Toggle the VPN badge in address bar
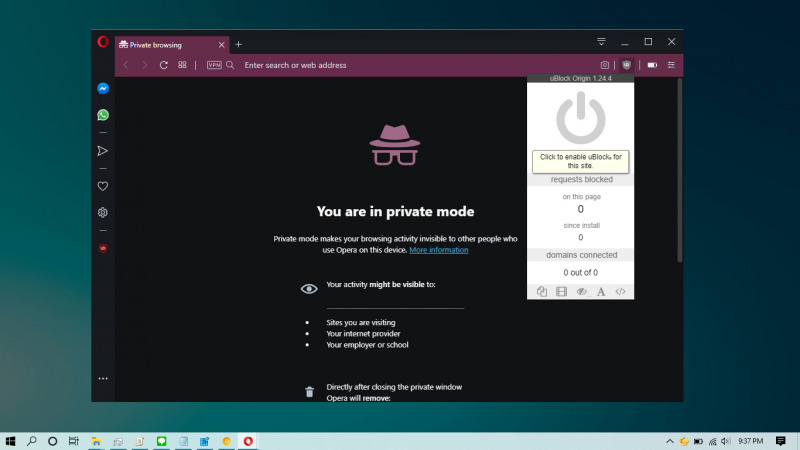800x450 pixels. coord(214,65)
